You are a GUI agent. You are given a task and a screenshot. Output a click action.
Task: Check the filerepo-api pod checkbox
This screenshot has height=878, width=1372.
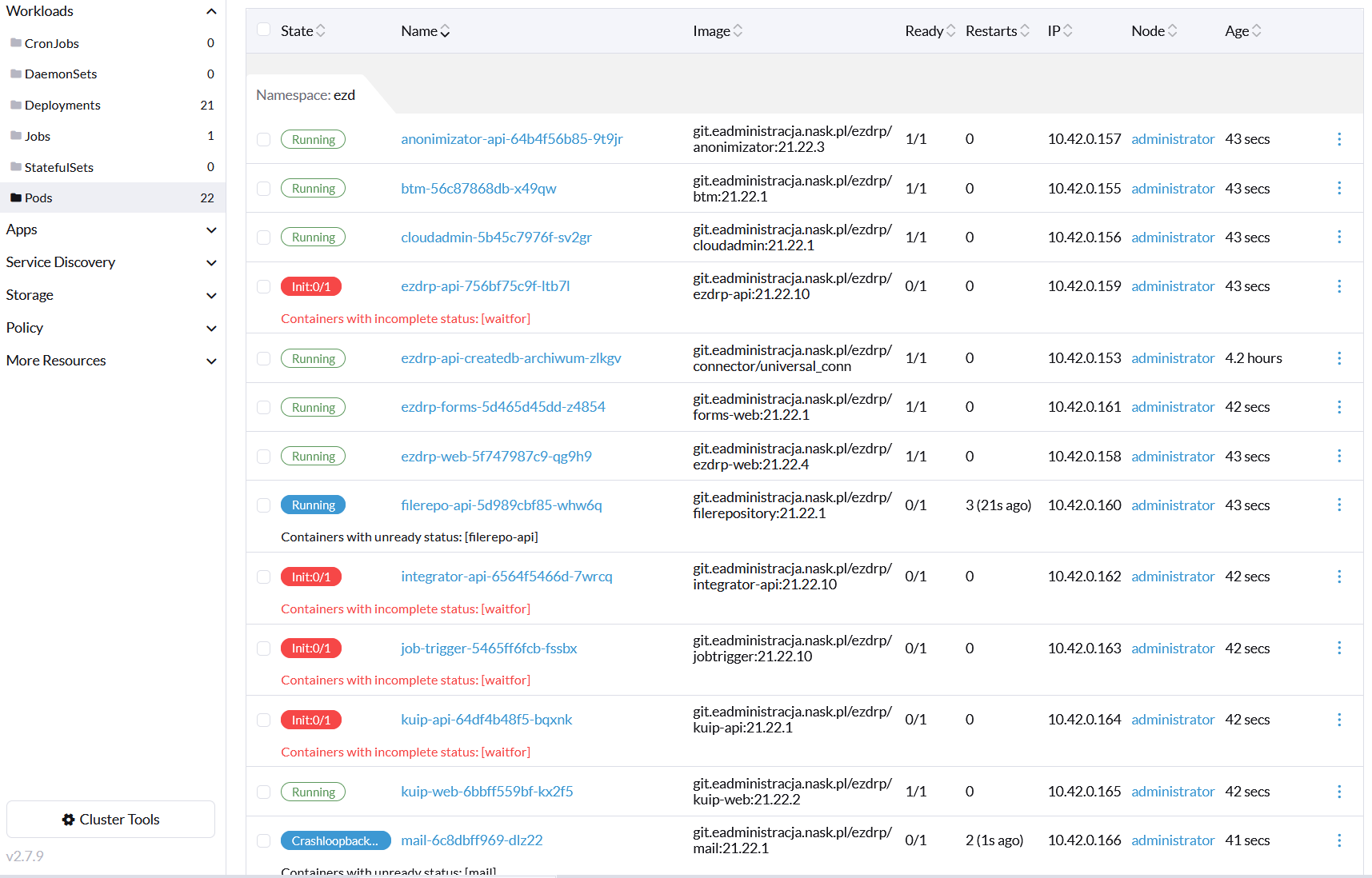click(x=263, y=505)
